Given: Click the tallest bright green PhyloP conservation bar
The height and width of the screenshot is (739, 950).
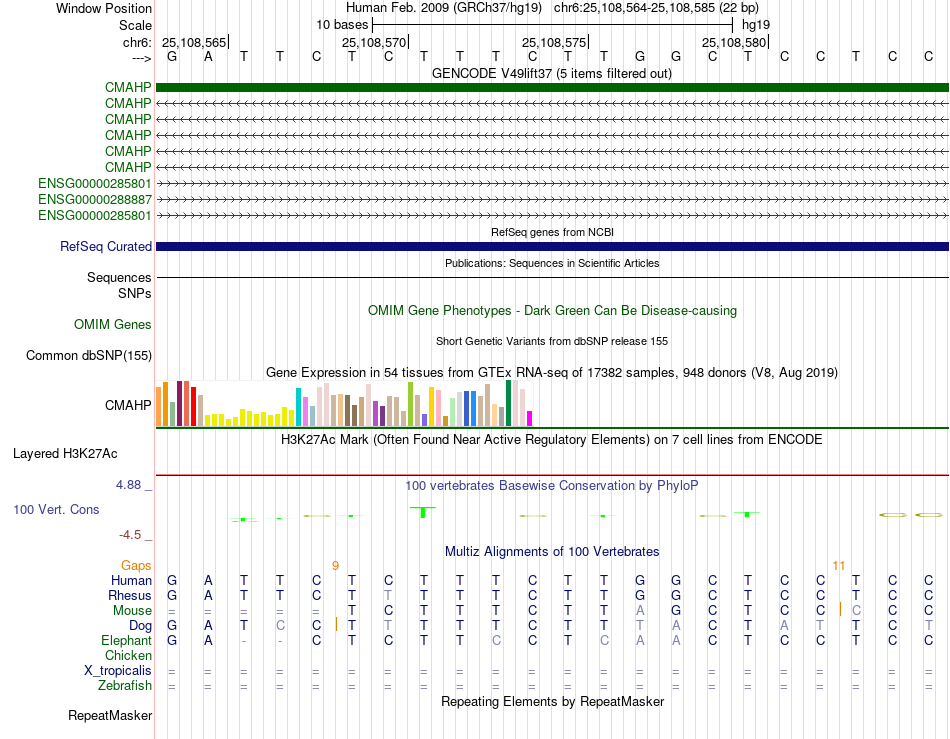Looking at the screenshot, I should [423, 512].
